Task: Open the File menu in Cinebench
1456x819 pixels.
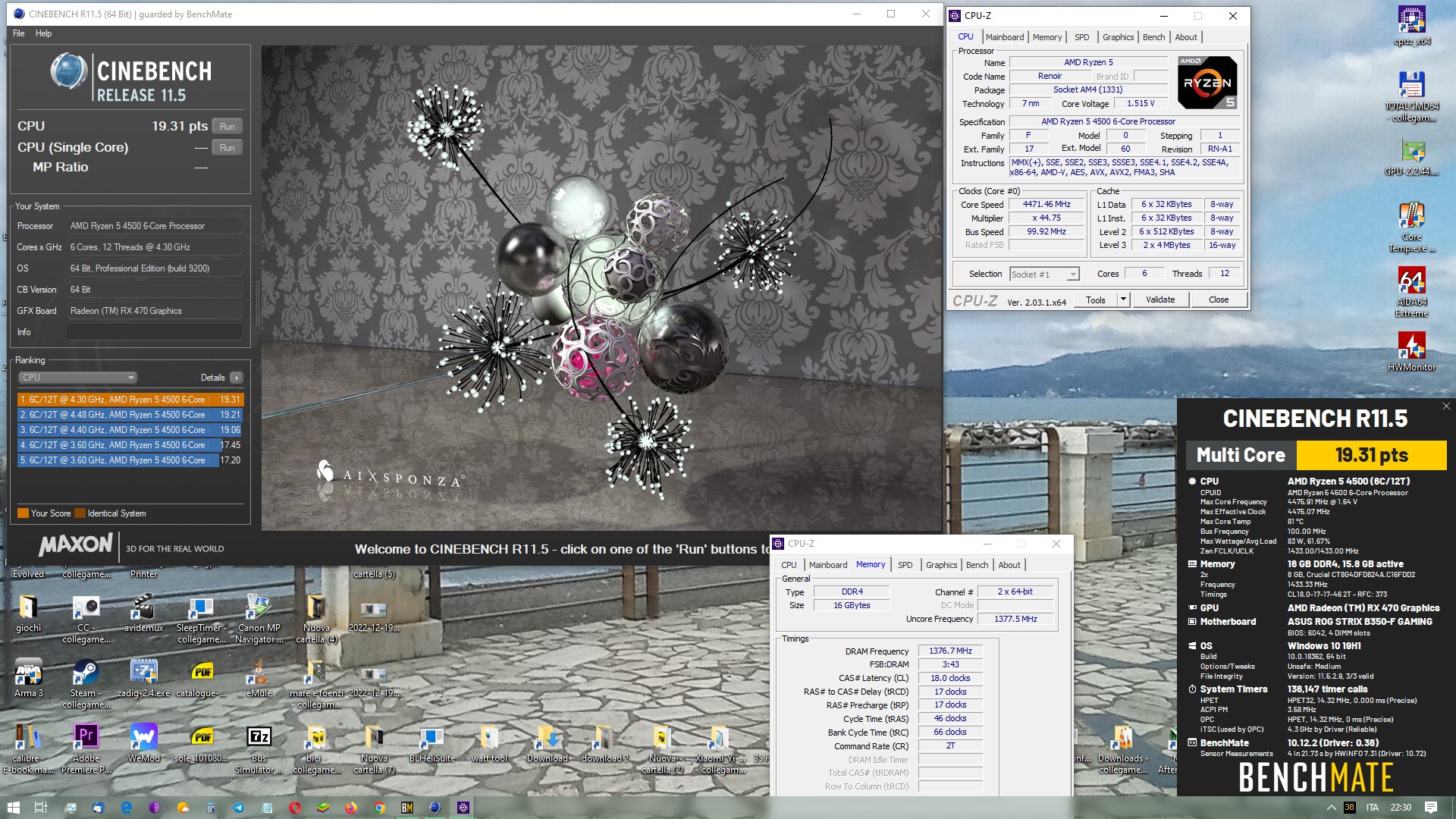Action: (19, 33)
